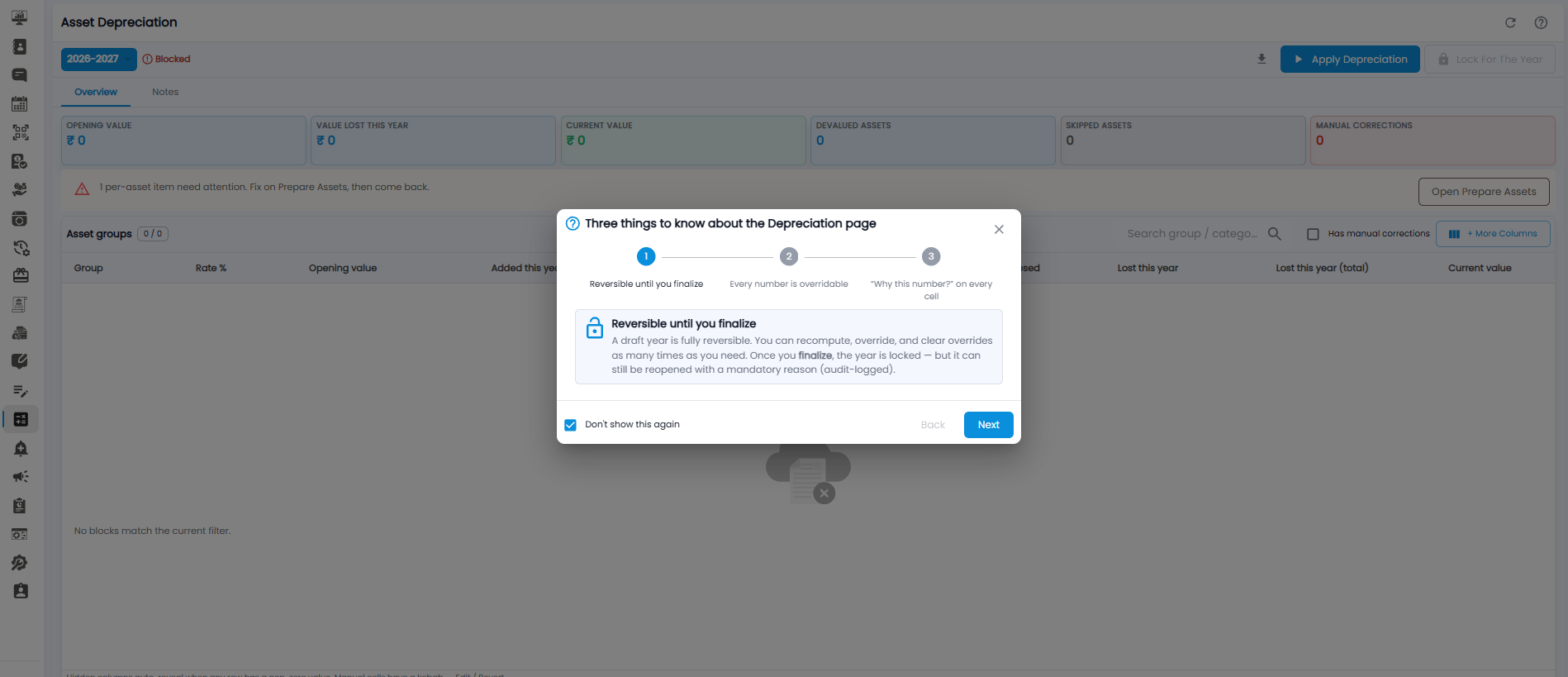Select the active calculator sidebar icon
Viewport: 1568px width, 677px height.
(21, 419)
